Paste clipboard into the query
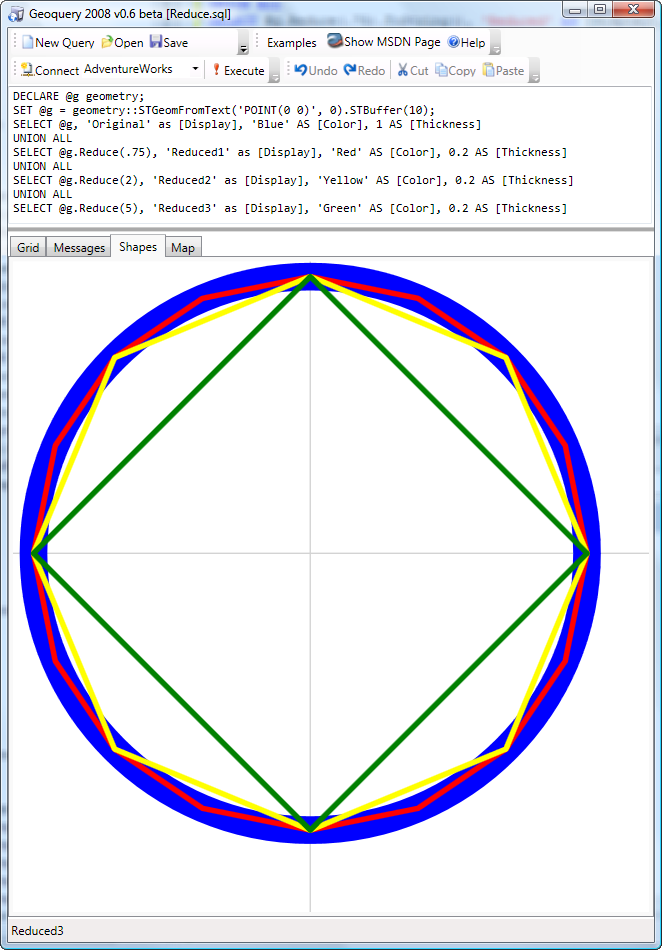The height and width of the screenshot is (950, 662). pyautogui.click(x=503, y=70)
